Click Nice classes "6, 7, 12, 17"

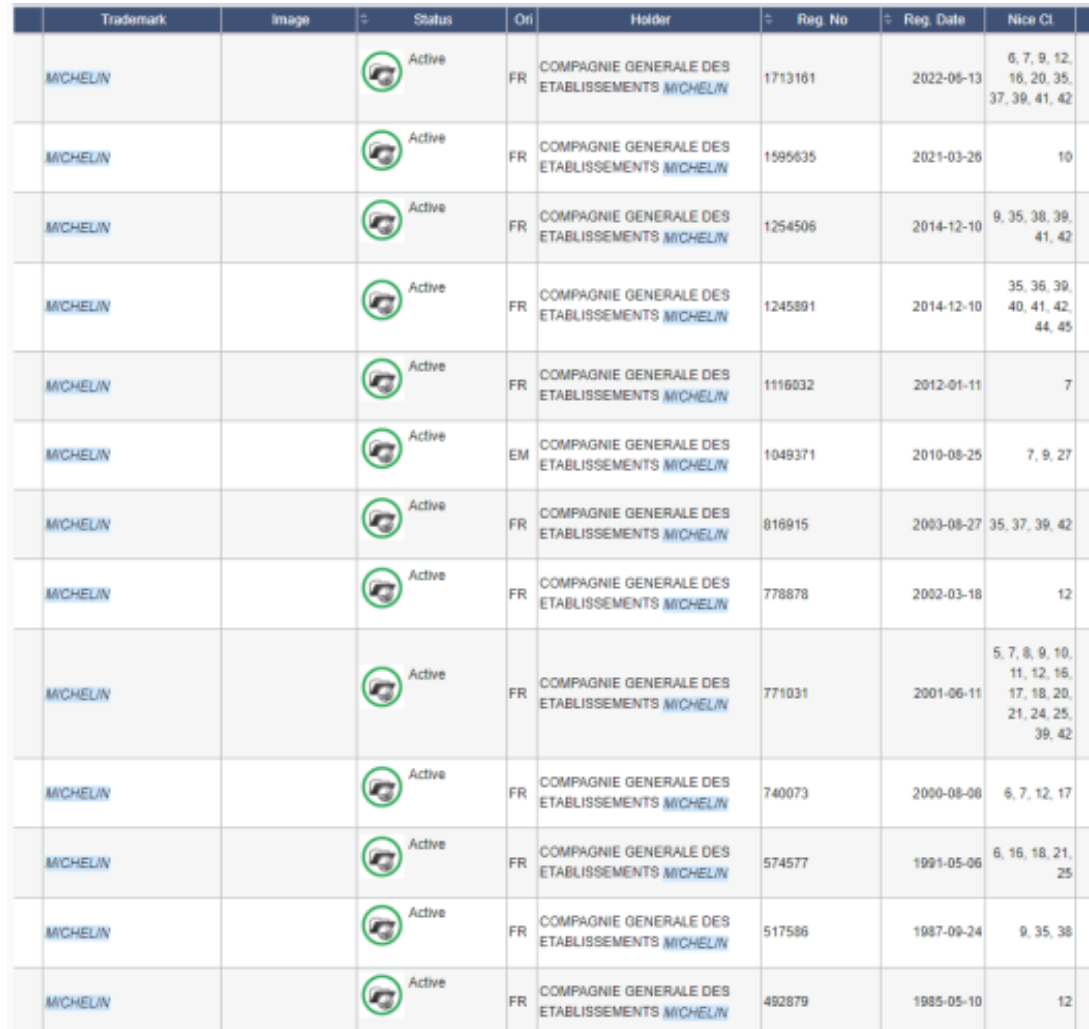click(x=1038, y=793)
